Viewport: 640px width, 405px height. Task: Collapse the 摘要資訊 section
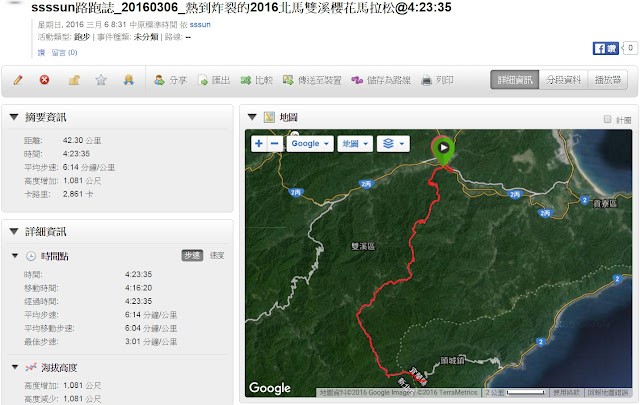click(14, 117)
